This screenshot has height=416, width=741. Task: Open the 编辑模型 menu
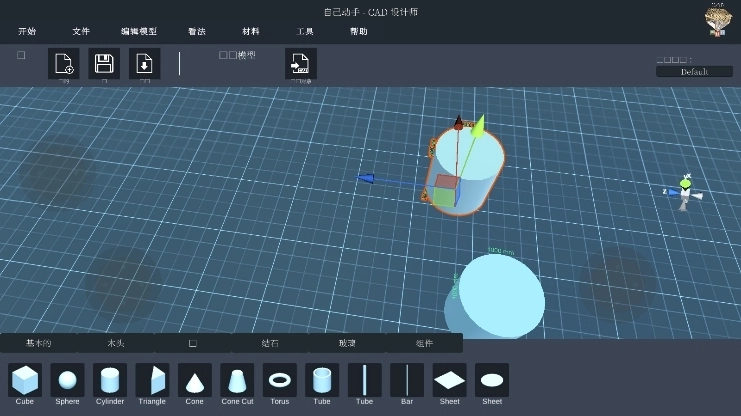[139, 32]
